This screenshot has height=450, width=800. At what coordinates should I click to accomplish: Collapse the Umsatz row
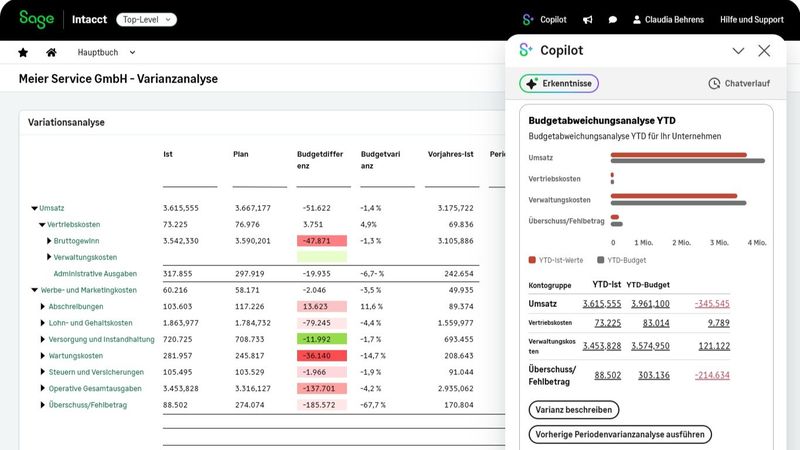point(34,208)
